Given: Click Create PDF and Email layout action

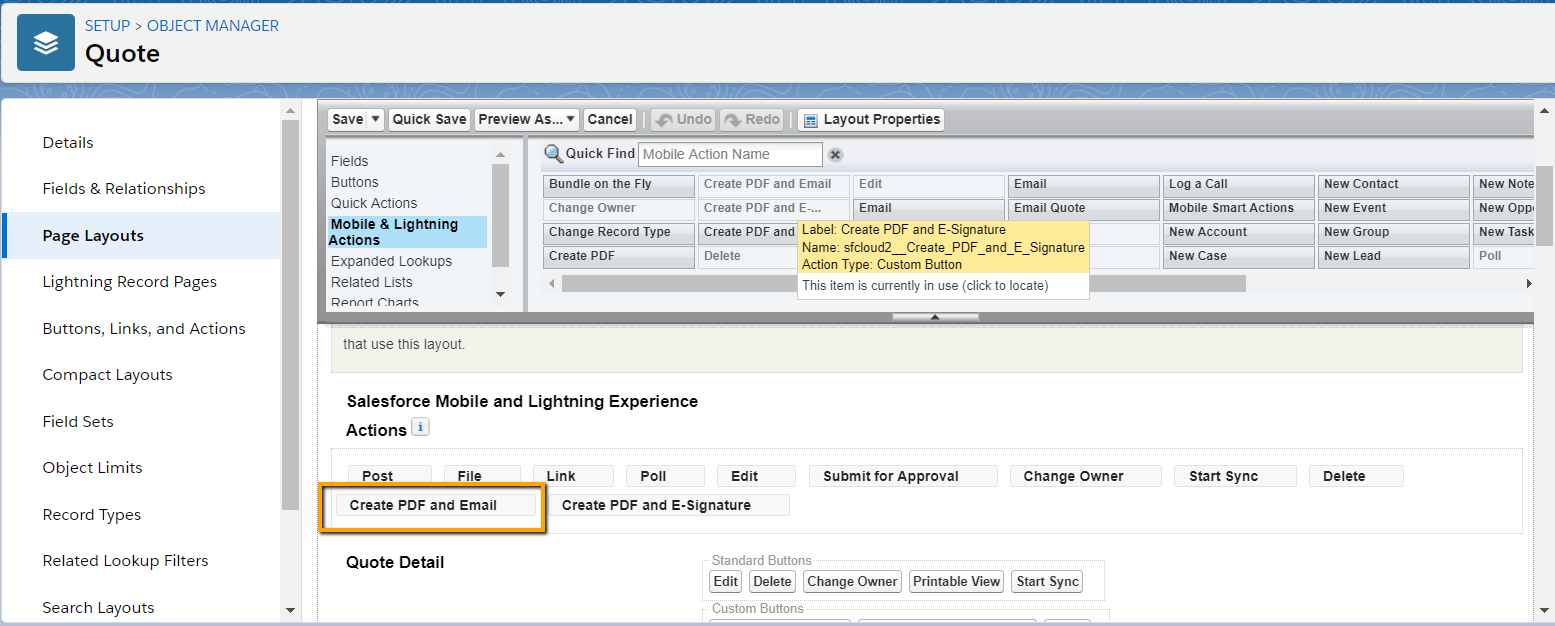Looking at the screenshot, I should (435, 505).
